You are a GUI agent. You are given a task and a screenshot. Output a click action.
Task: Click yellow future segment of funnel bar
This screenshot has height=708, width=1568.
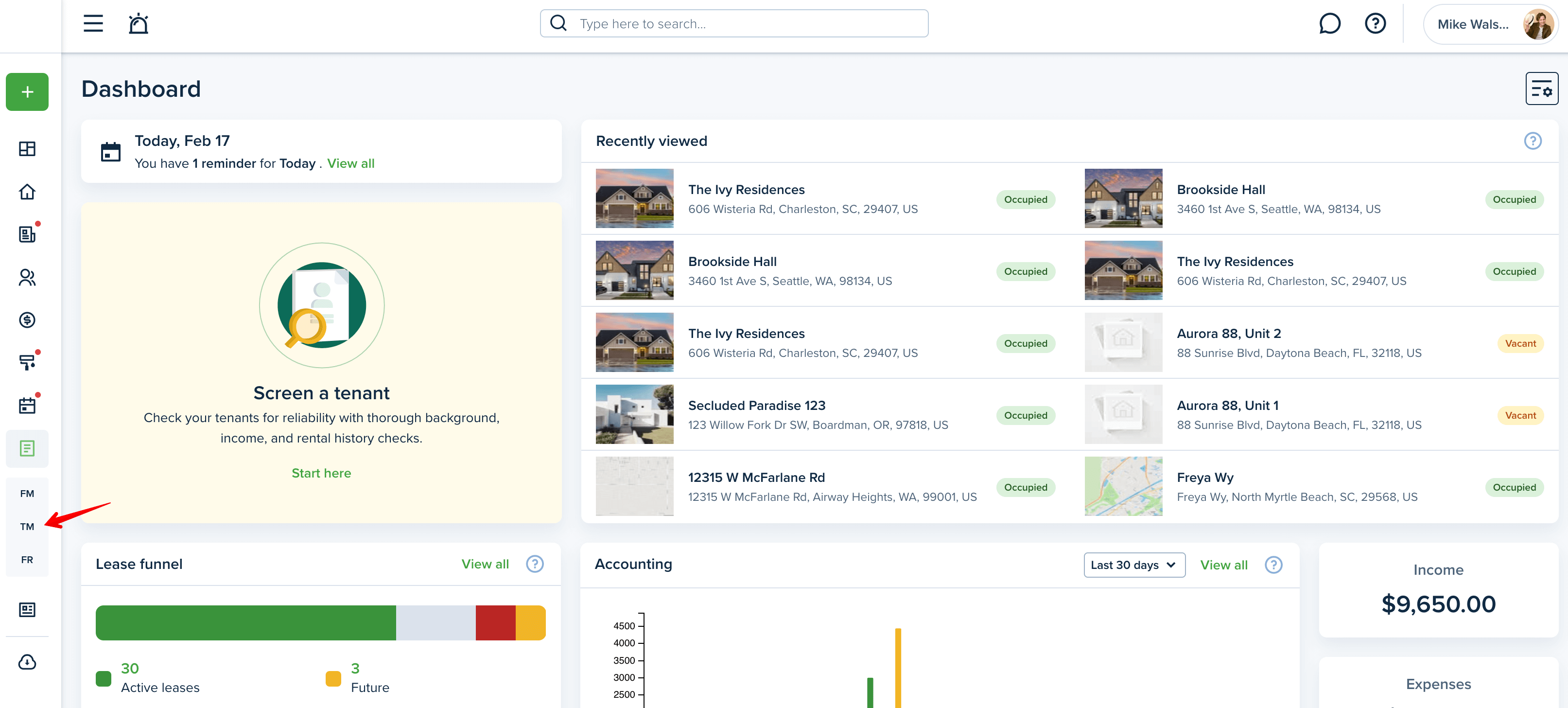[530, 623]
